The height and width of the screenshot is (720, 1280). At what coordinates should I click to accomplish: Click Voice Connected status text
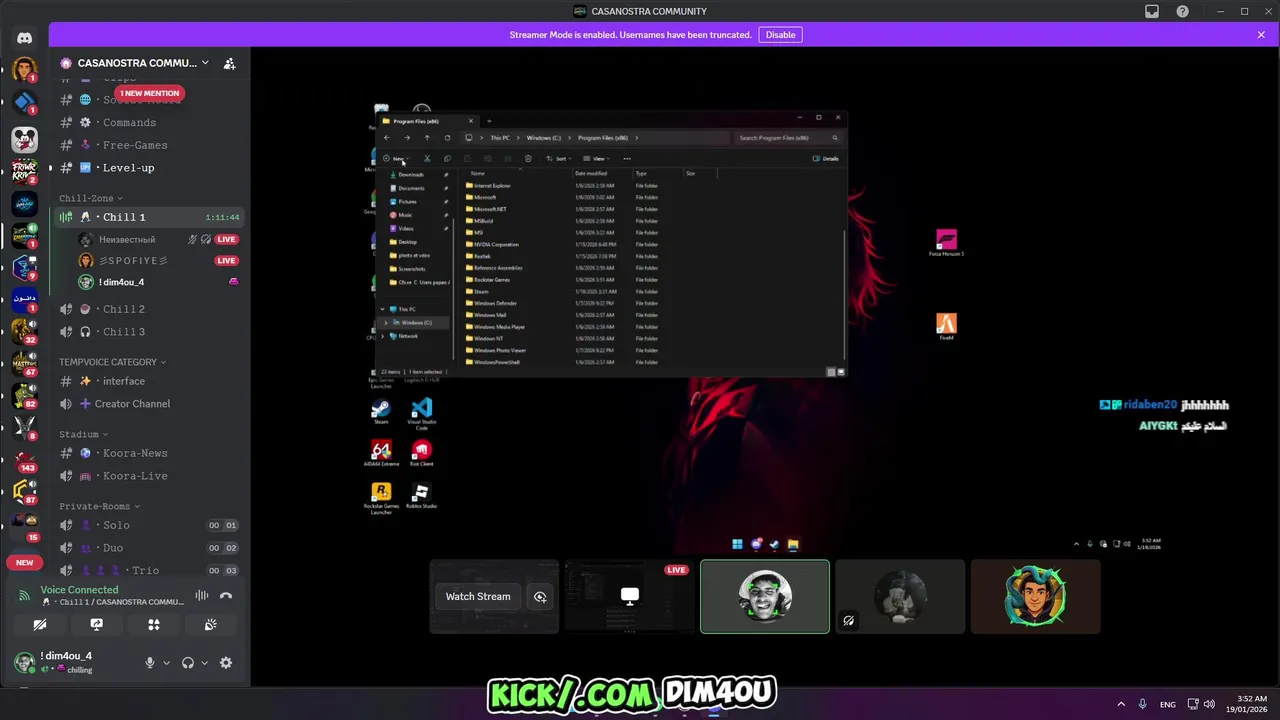[79, 590]
